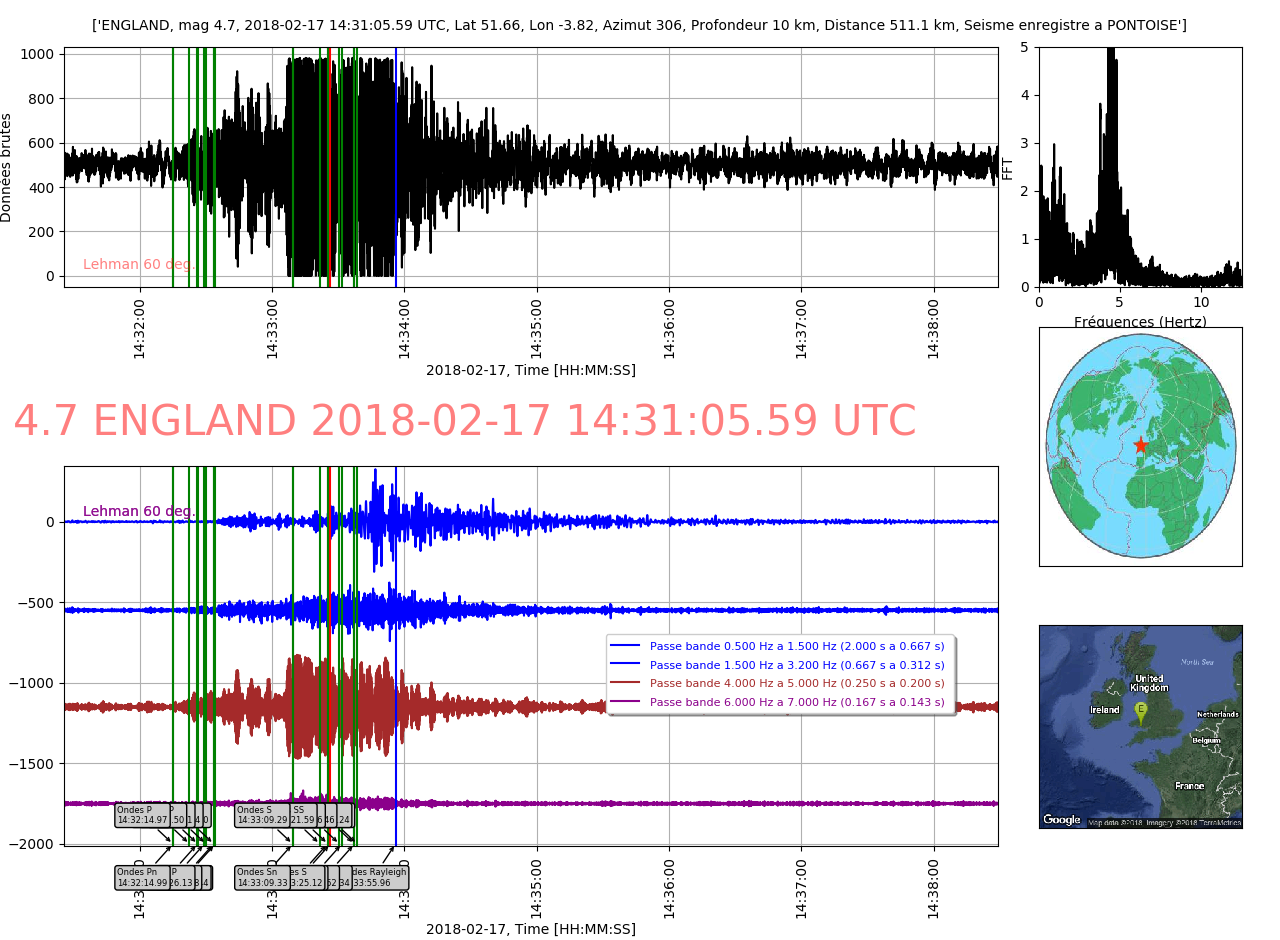This screenshot has height=940, width=1280.
Task: Select the Ondes S annotation box
Action: click(260, 815)
